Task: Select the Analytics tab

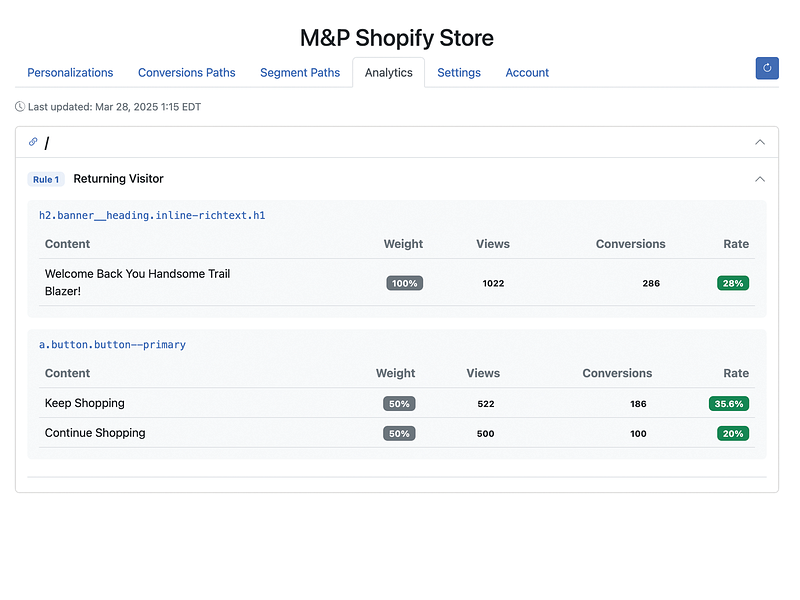Action: coord(389,72)
